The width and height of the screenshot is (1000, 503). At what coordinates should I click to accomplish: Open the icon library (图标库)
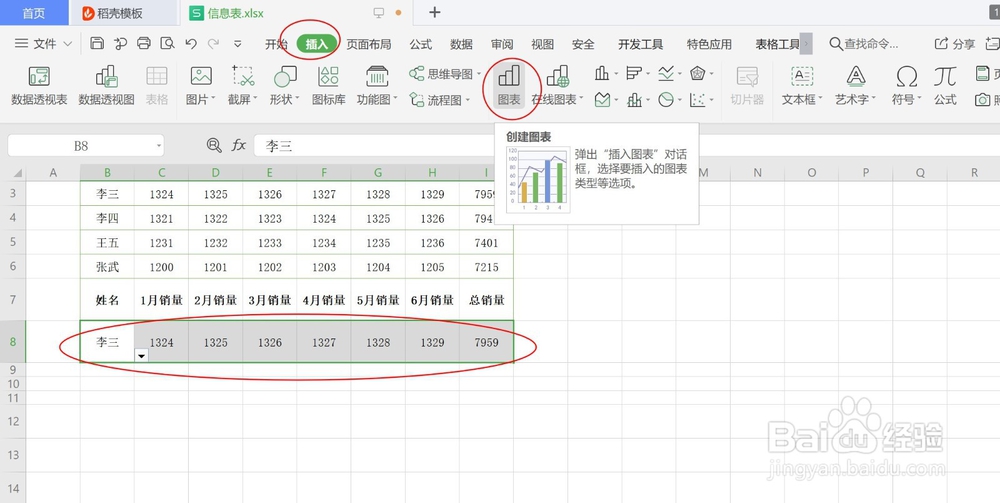(328, 85)
